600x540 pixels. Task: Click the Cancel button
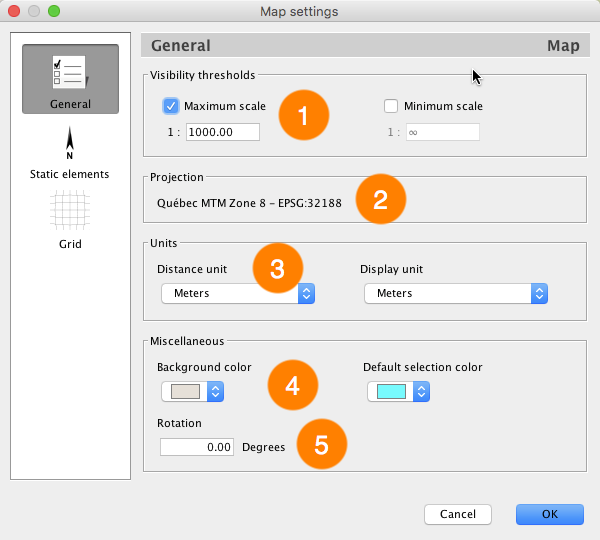(458, 514)
